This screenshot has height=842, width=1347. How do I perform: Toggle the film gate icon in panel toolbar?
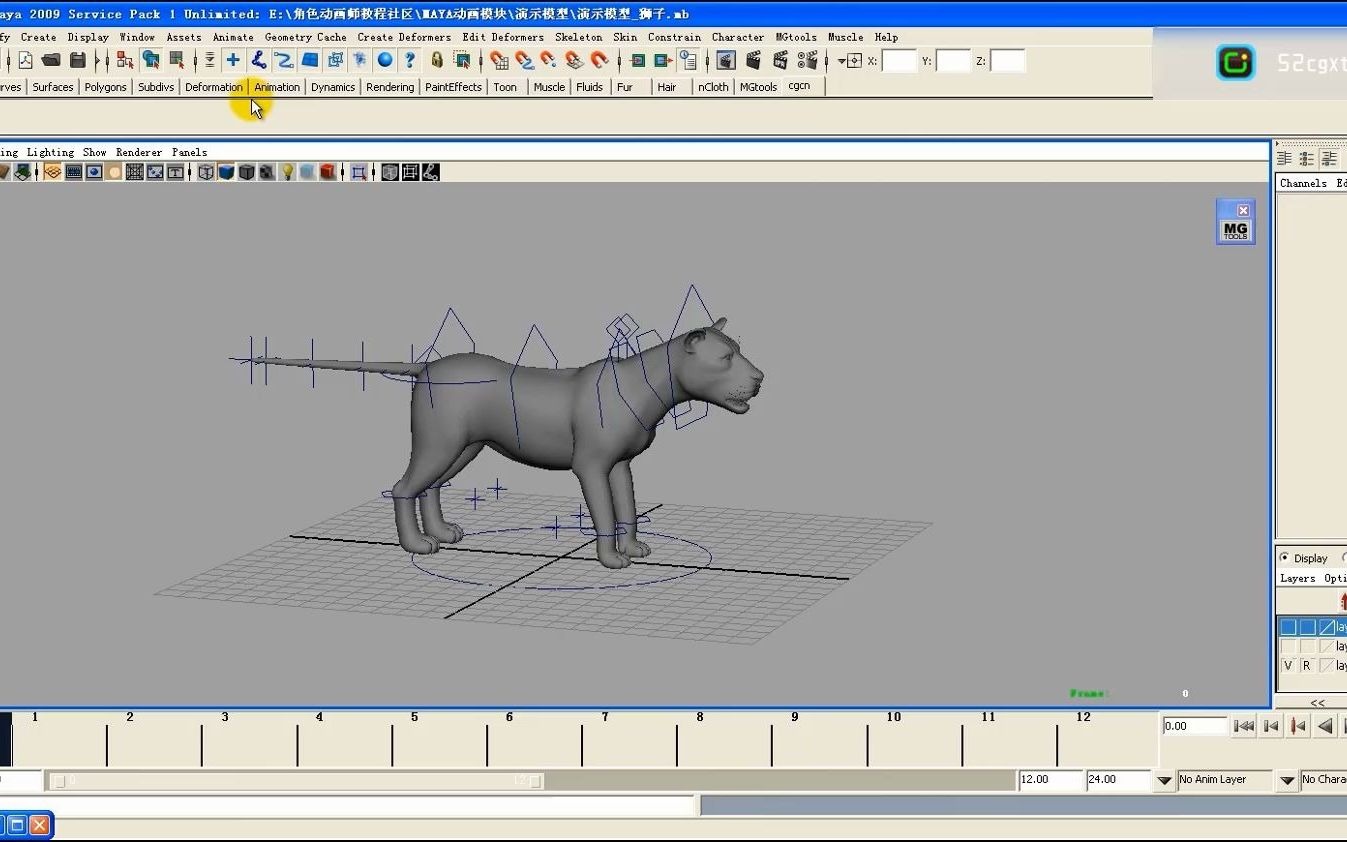pos(74,172)
